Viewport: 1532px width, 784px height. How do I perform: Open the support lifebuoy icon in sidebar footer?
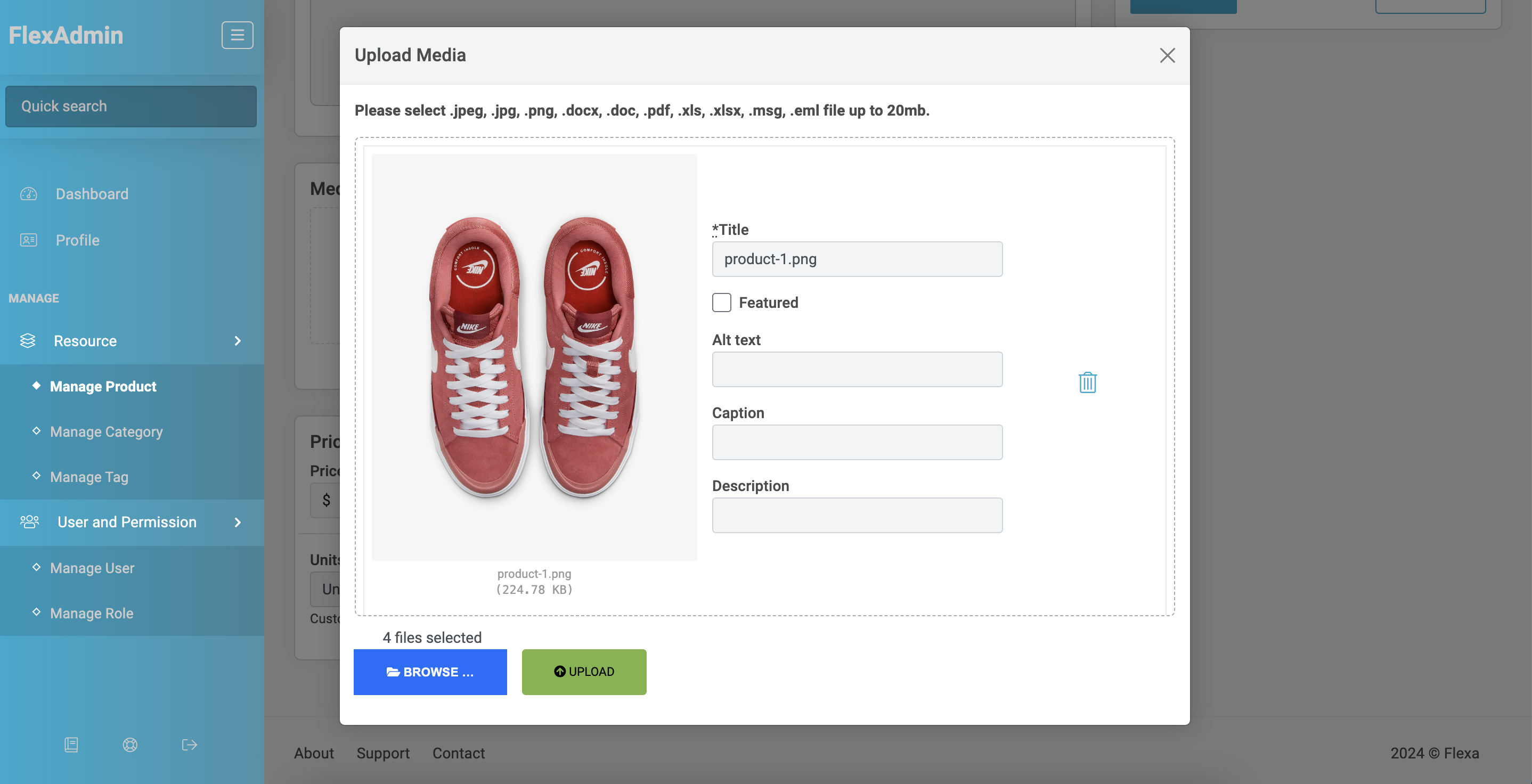click(129, 744)
